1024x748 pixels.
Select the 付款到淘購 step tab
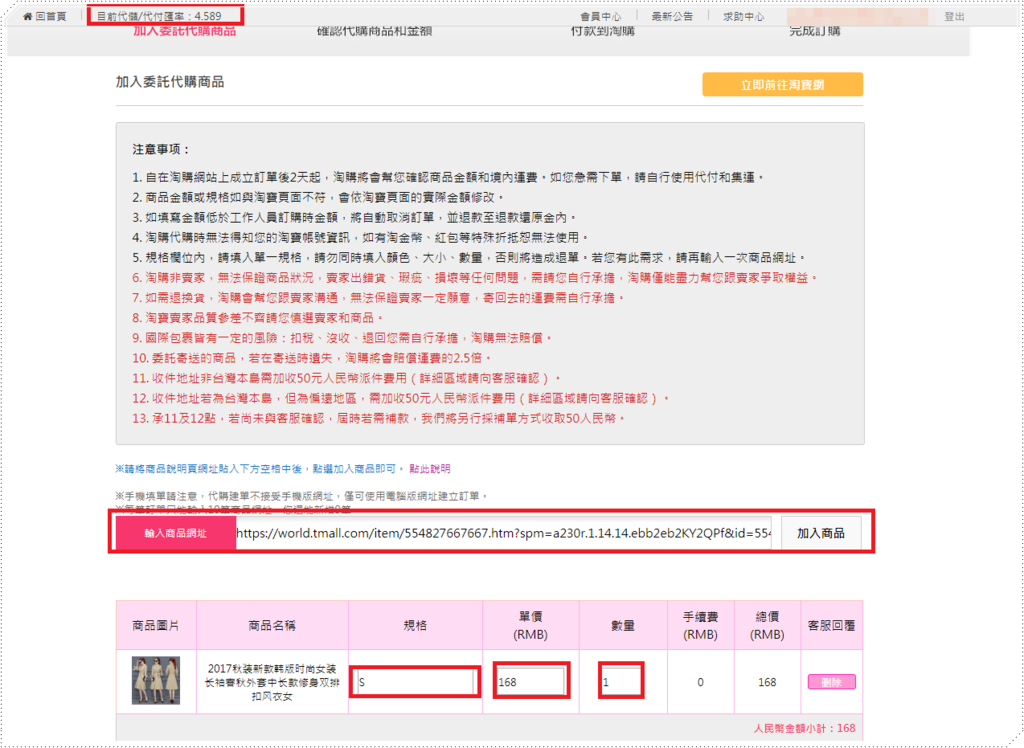coord(602,31)
